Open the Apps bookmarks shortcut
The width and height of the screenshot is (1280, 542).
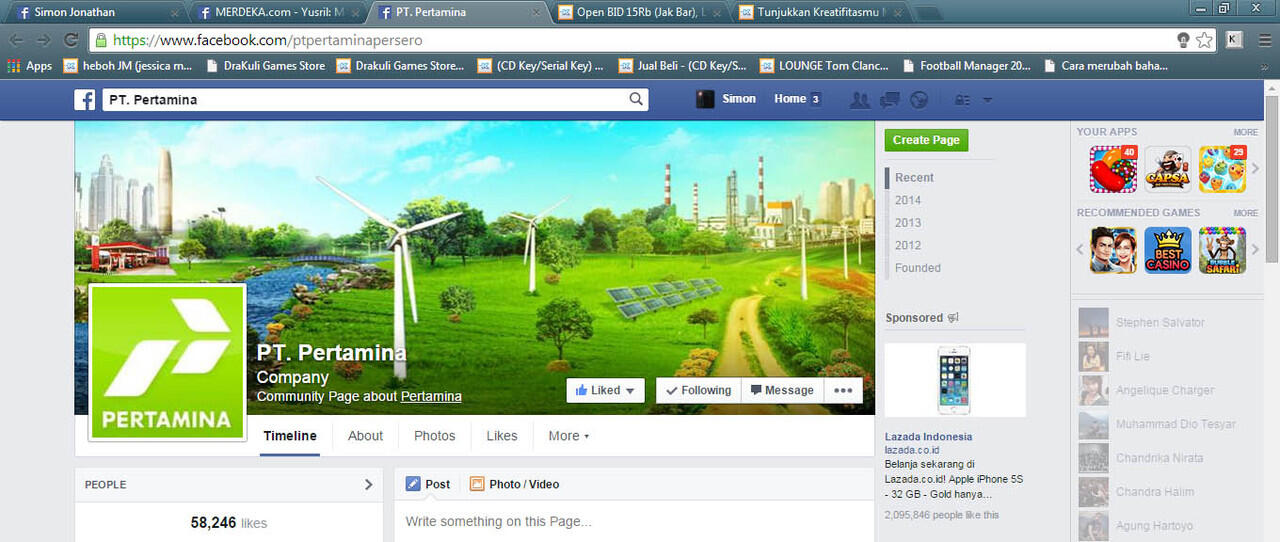pos(29,66)
